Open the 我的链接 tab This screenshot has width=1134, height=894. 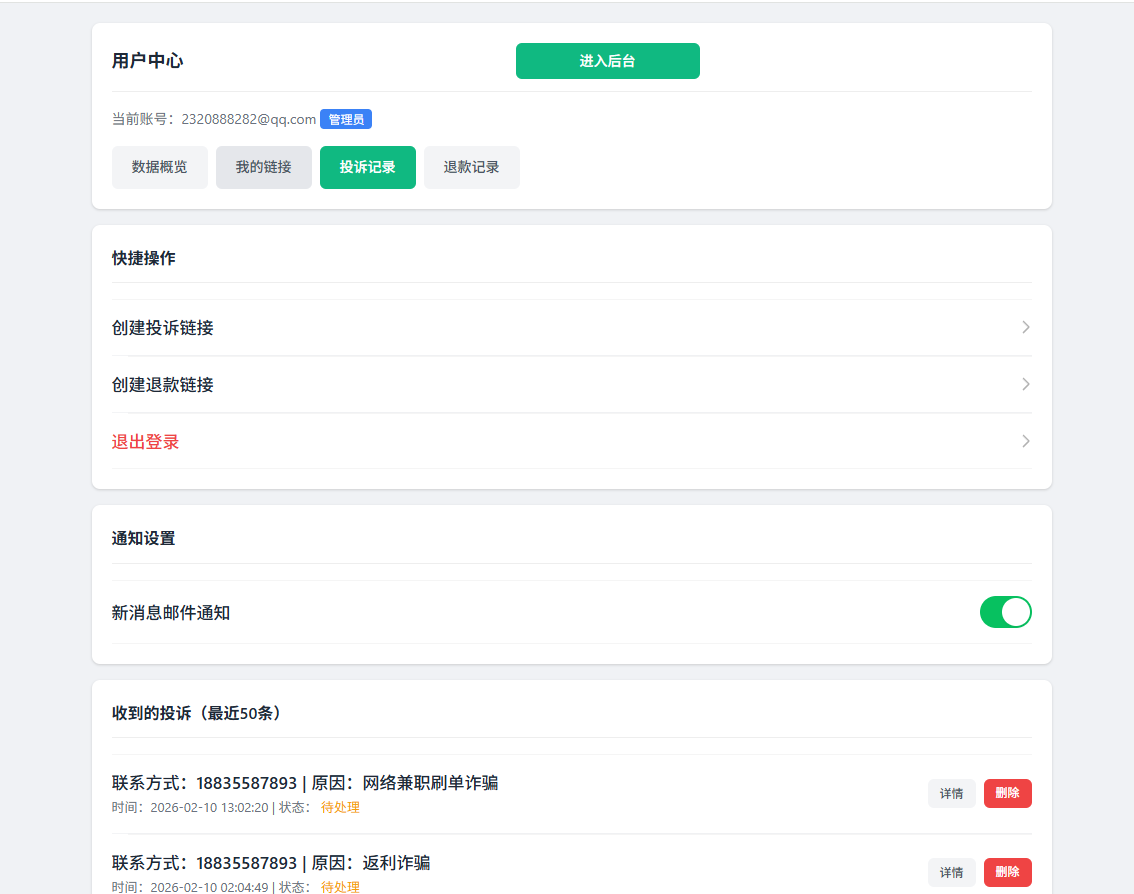click(x=264, y=167)
